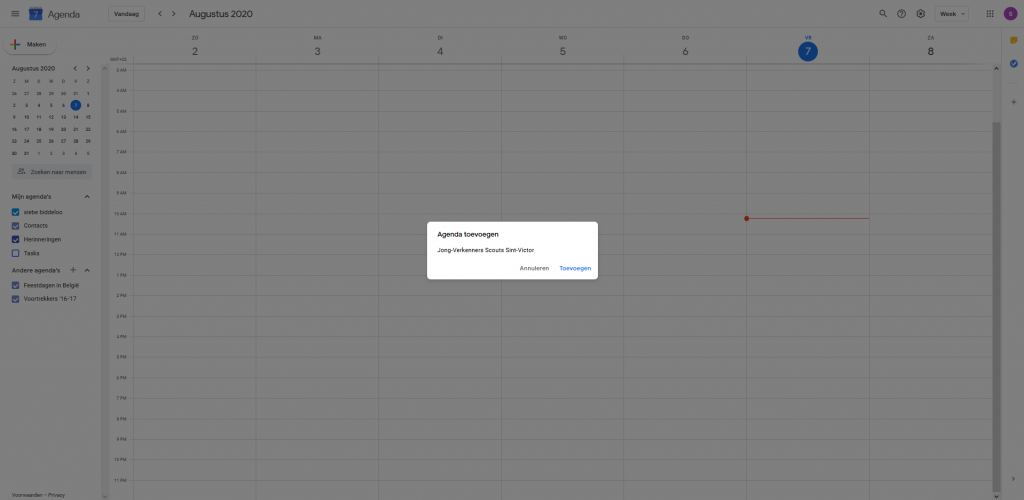The width and height of the screenshot is (1024, 500).
Task: Click the Augustus 2020 header title
Action: [221, 14]
